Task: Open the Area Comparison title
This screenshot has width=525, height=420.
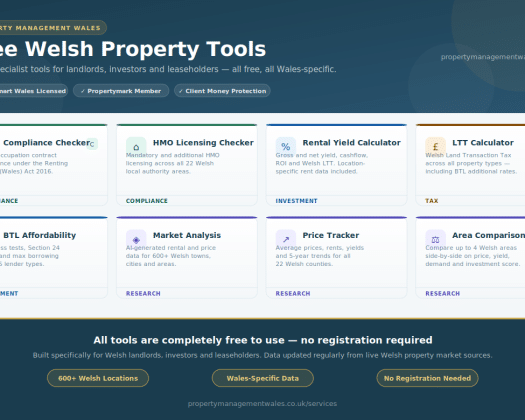Action: click(489, 235)
